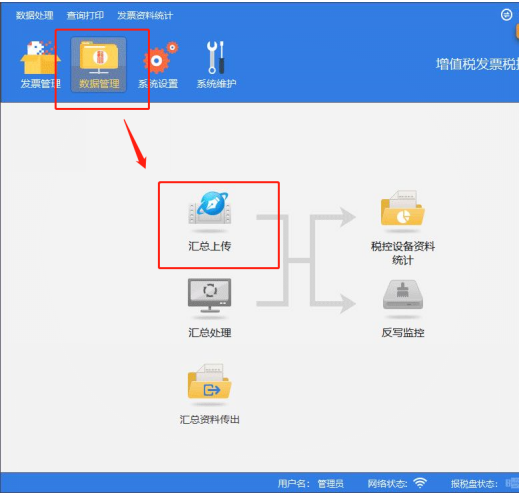Open 汇总资料传出 export folder icon
The image size is (520, 494).
tap(209, 381)
